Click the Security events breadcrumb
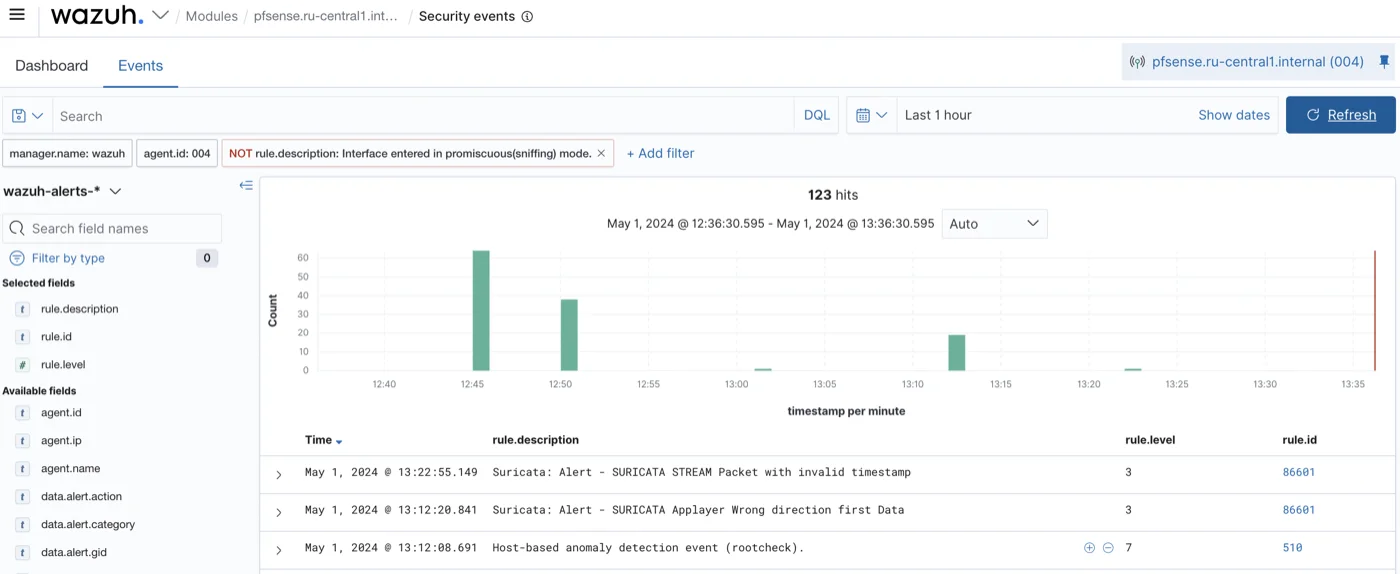The width and height of the screenshot is (1400, 574). tap(467, 16)
